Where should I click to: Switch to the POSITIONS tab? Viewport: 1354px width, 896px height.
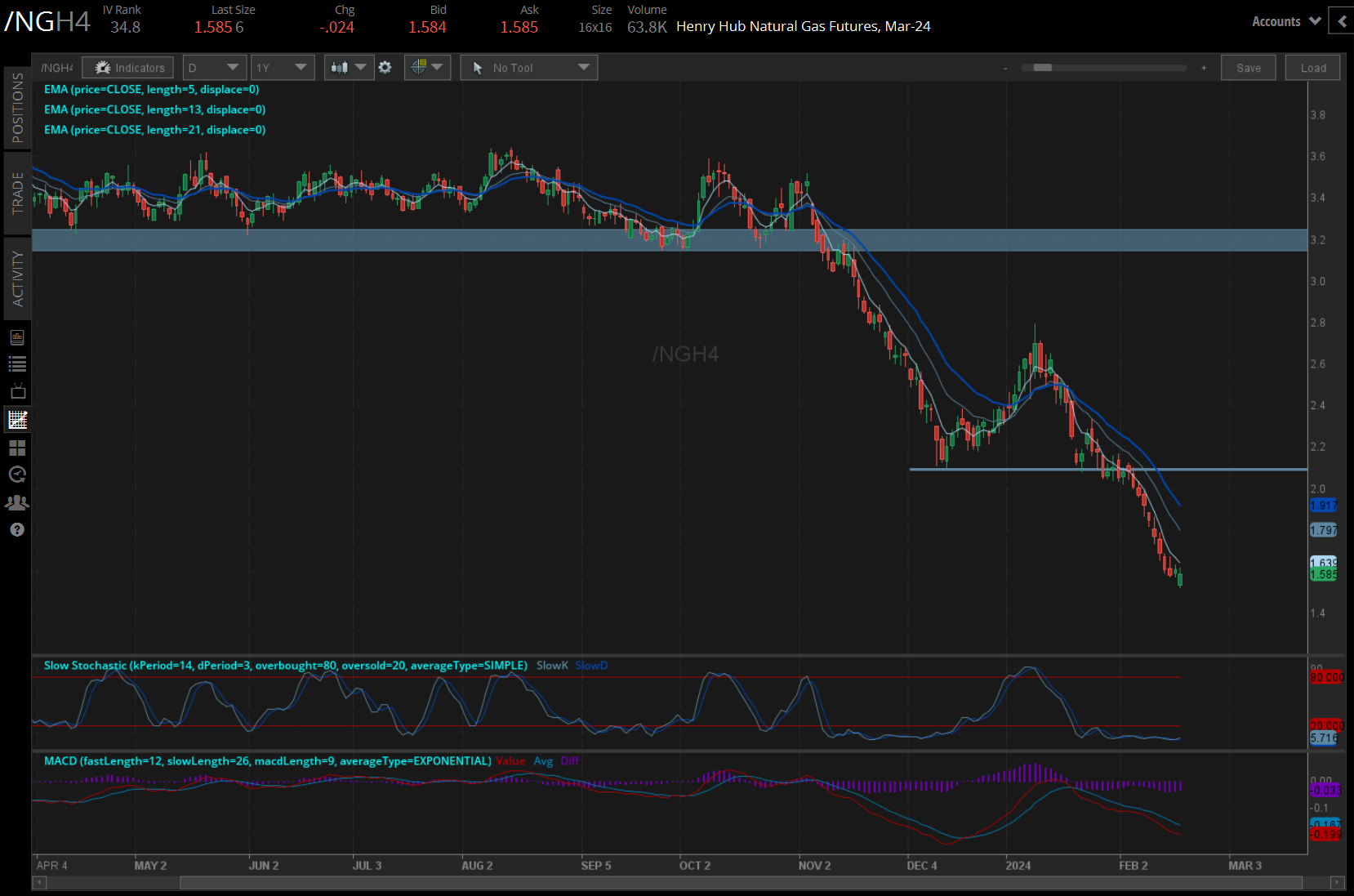(17, 107)
